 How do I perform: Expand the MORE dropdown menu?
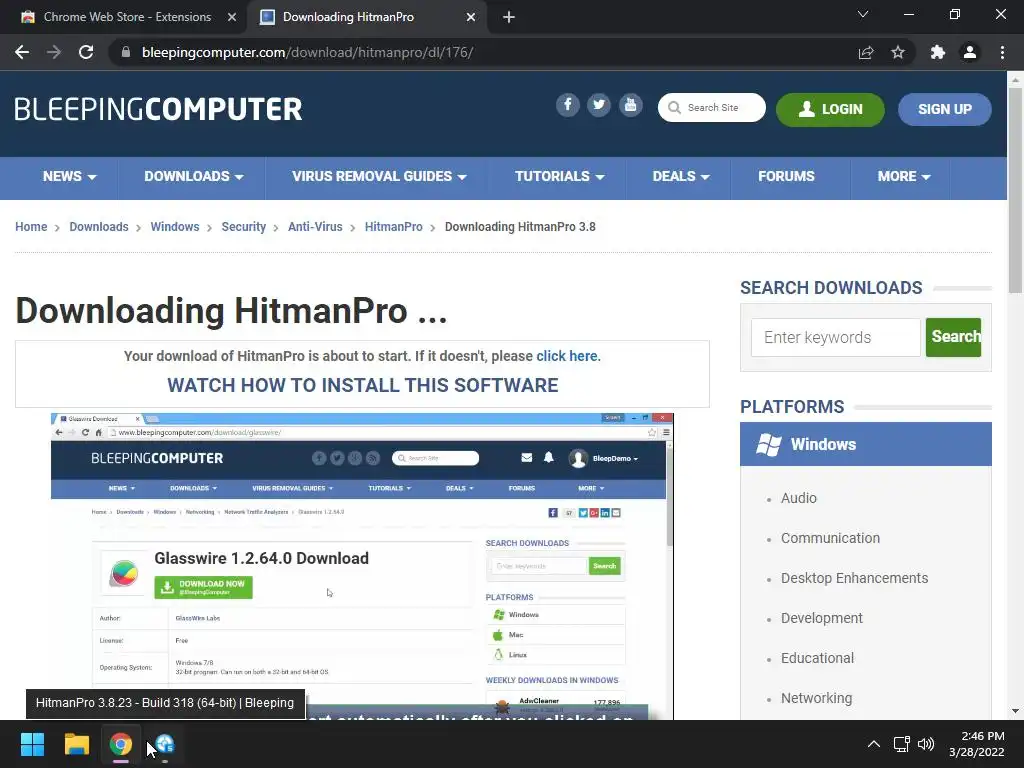coord(904,176)
